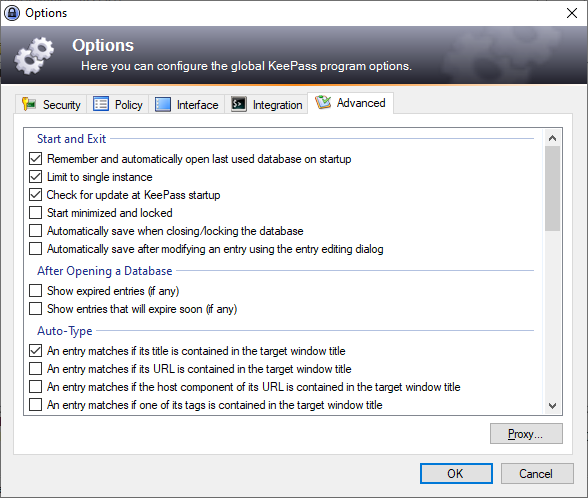Enable Show expired entries (if any)
Viewport: 588px width, 498px height.
click(x=36, y=291)
